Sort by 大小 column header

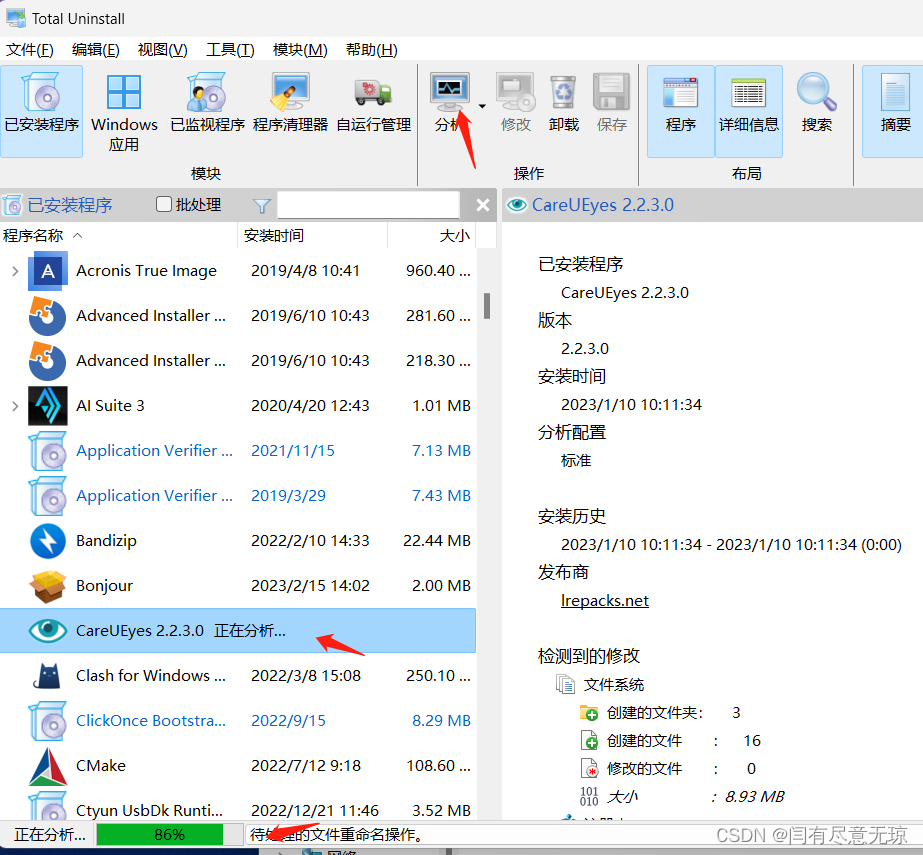pyautogui.click(x=431, y=236)
